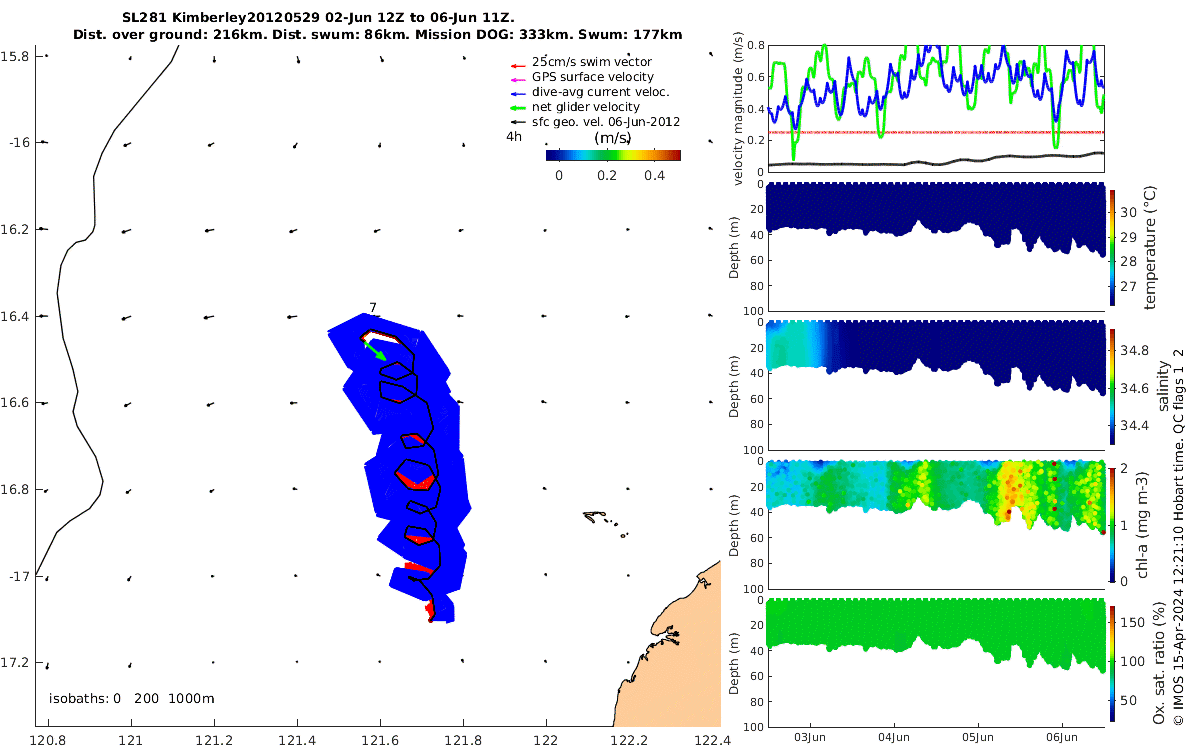Click the '7' label at the glider track start
1200x750 pixels.
point(372,308)
